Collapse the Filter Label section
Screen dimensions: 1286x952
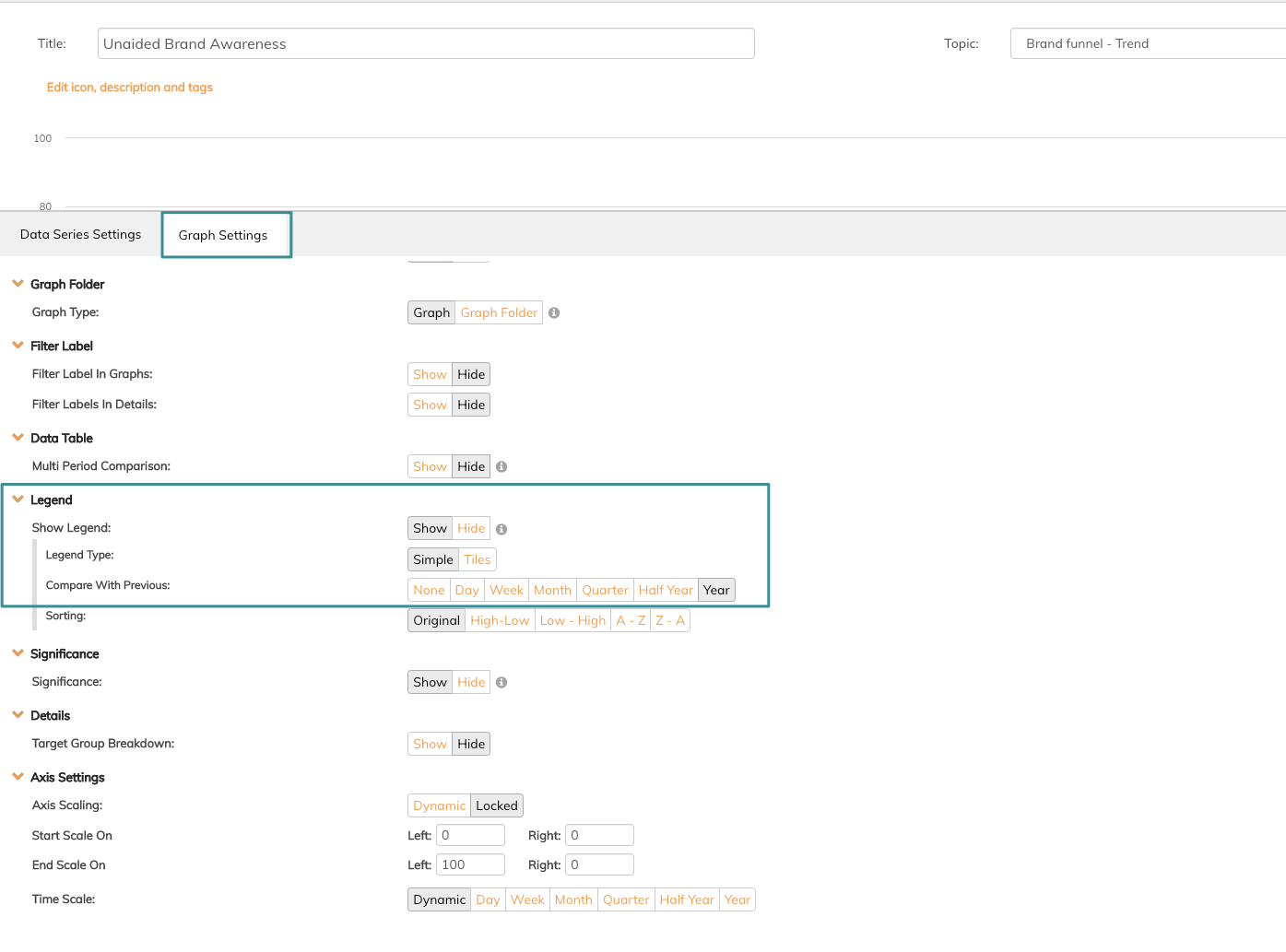tap(18, 346)
